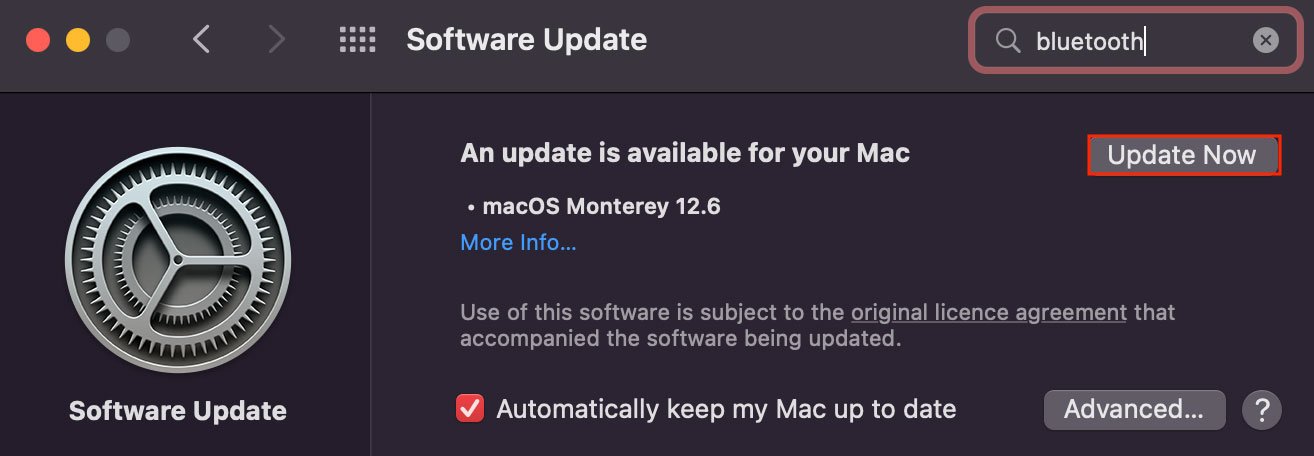Click the Software Update gear icon
Screen dimensions: 1314x456
click(178, 260)
